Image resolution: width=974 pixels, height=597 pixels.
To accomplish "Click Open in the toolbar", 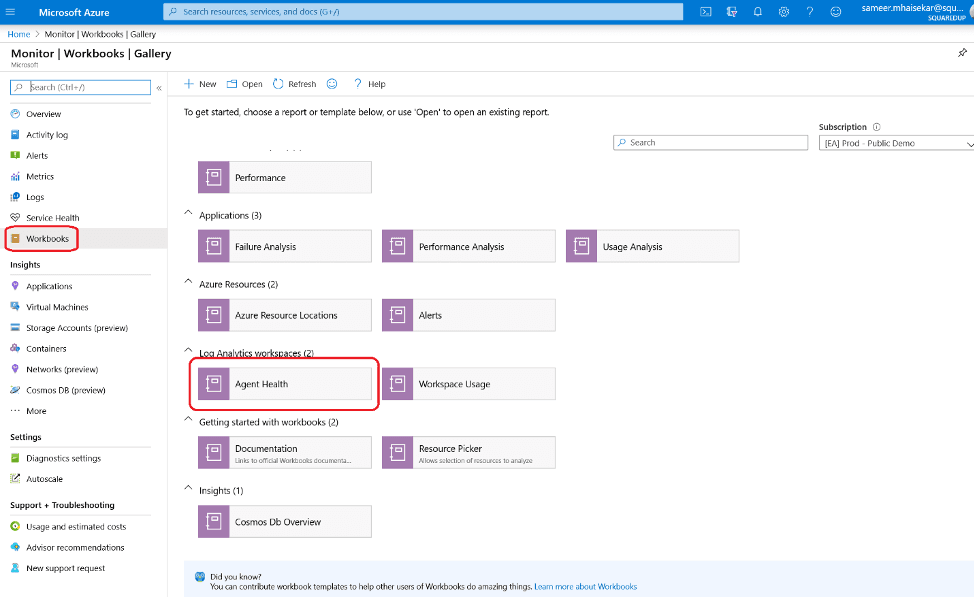I will (245, 84).
